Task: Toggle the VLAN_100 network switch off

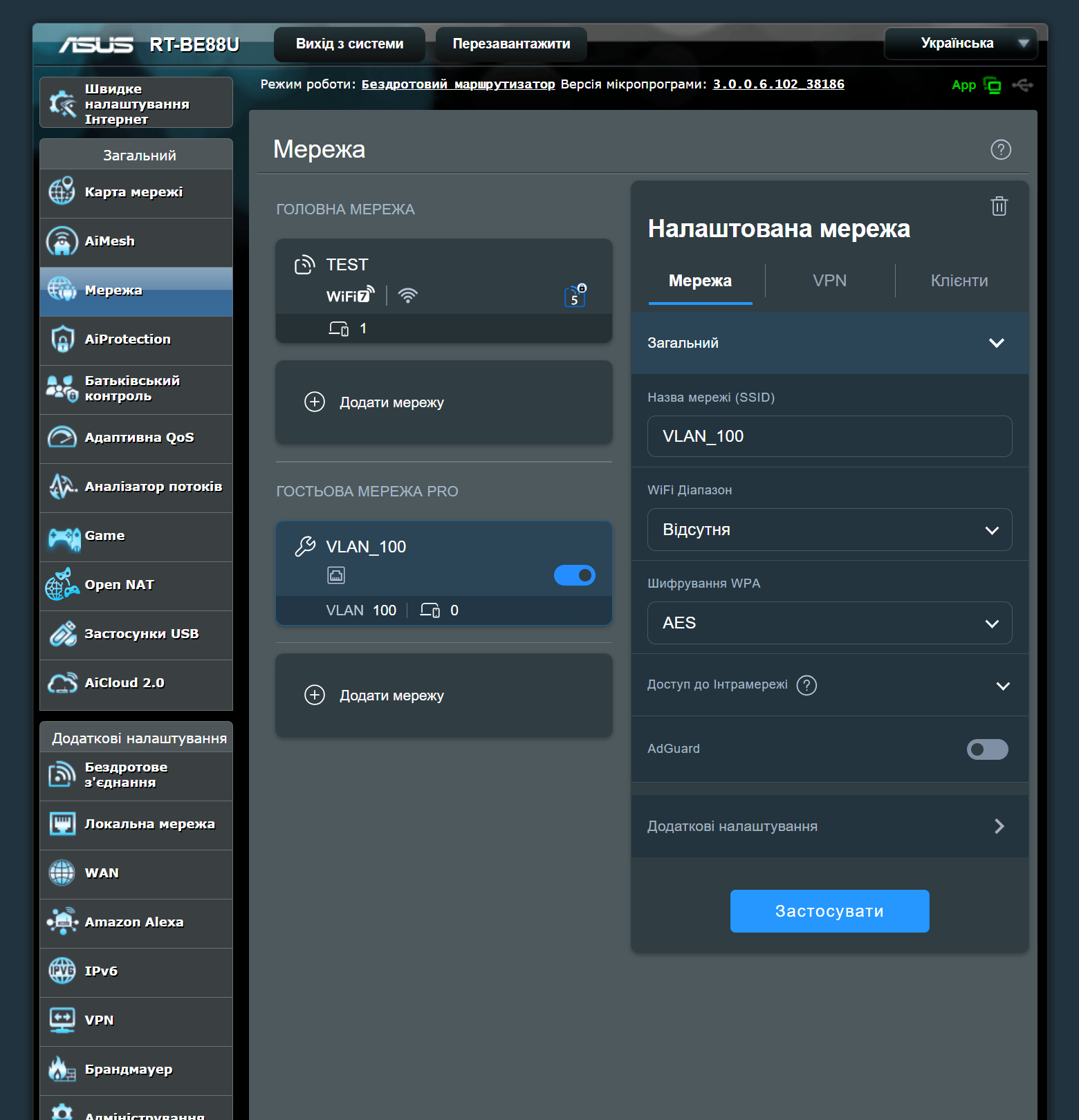Action: click(574, 575)
